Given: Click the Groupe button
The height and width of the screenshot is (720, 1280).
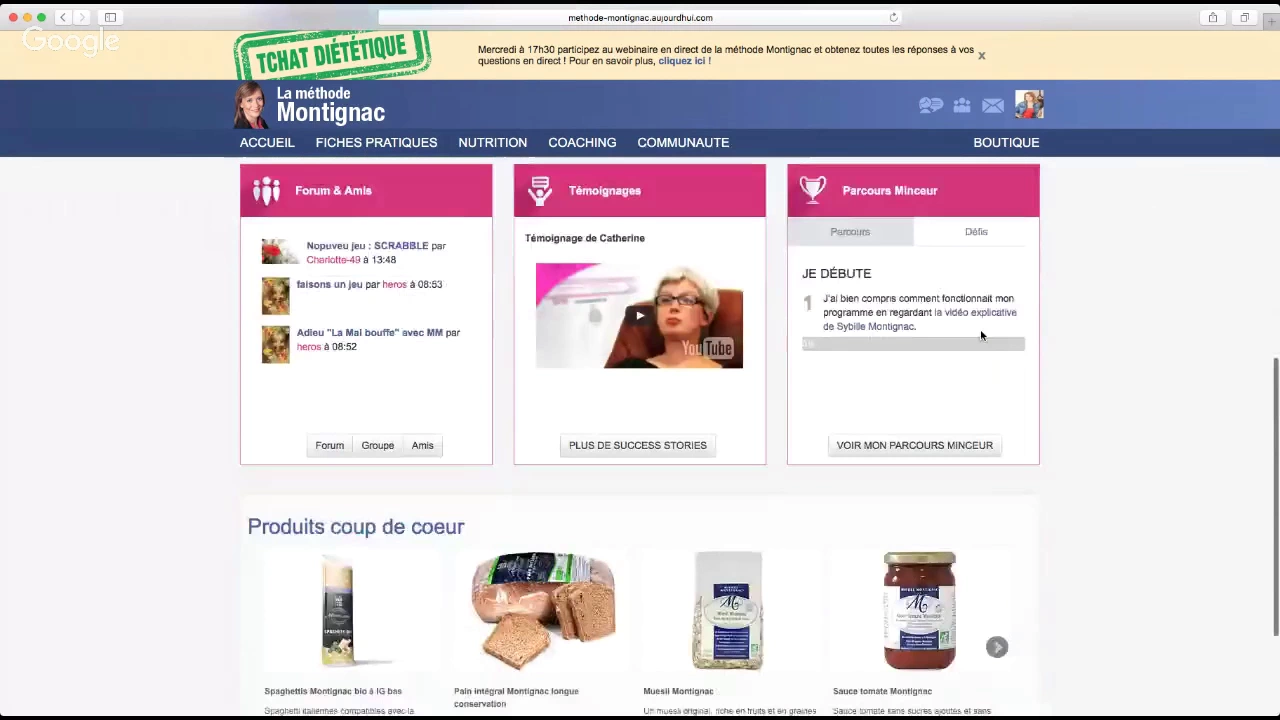Looking at the screenshot, I should point(377,445).
